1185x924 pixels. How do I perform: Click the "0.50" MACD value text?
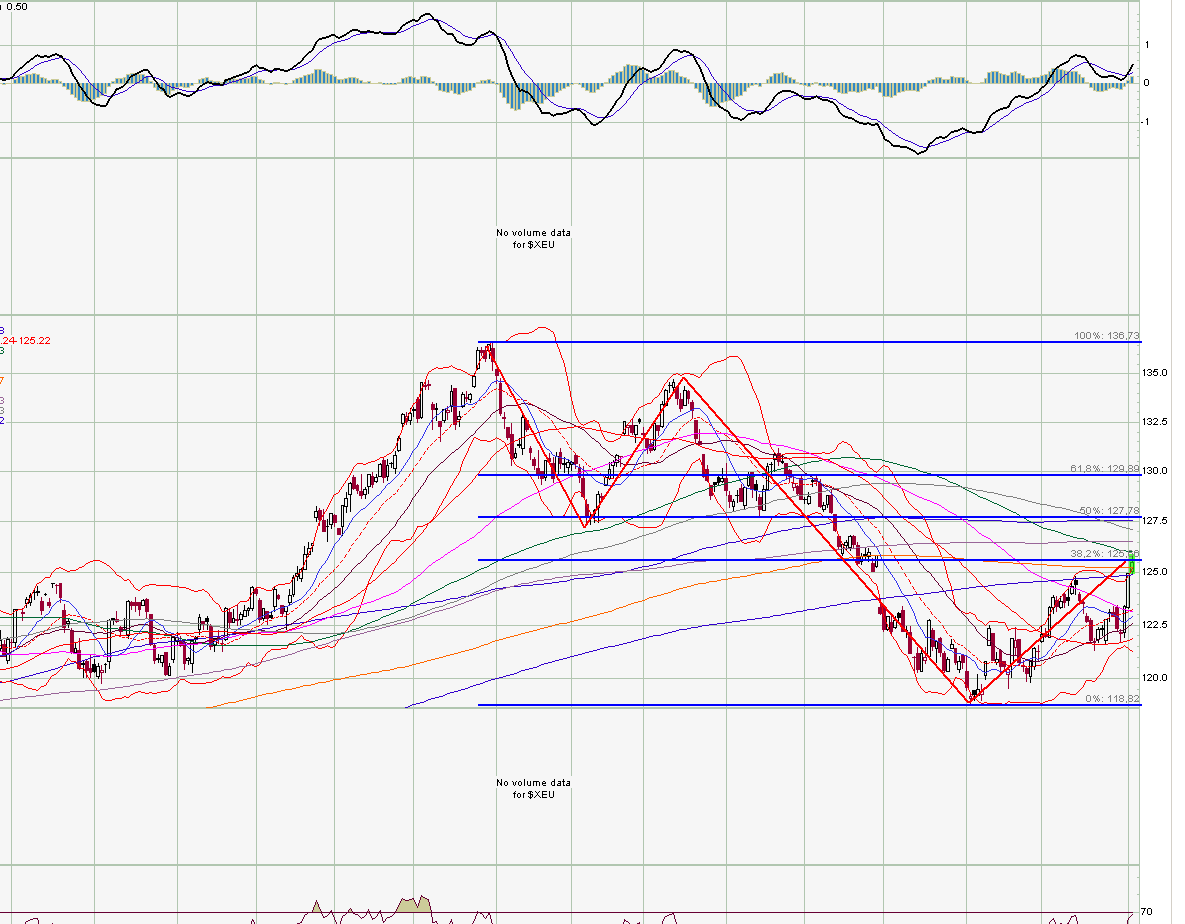tap(17, 7)
